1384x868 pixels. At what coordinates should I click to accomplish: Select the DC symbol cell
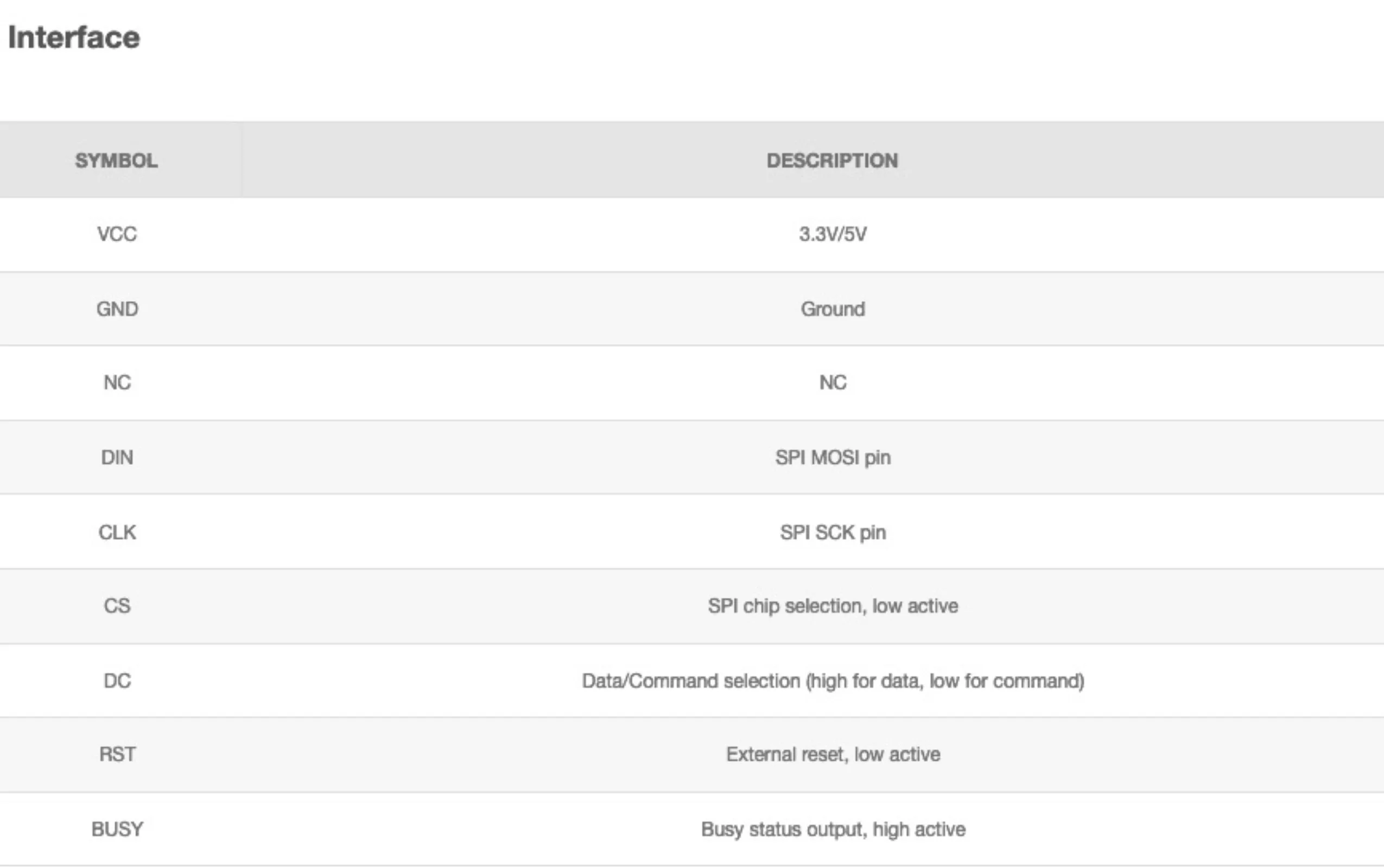point(117,681)
